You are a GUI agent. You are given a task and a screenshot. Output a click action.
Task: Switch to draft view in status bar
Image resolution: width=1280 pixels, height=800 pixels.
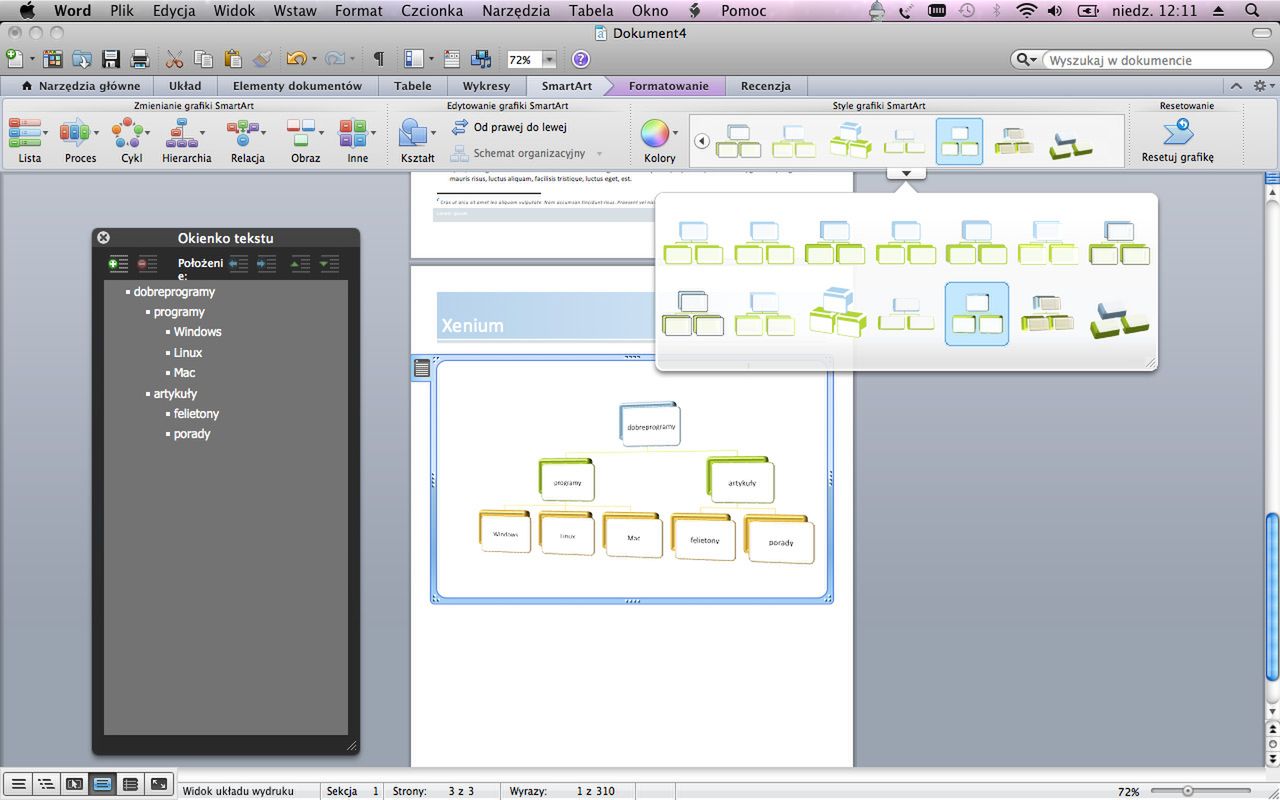(18, 784)
